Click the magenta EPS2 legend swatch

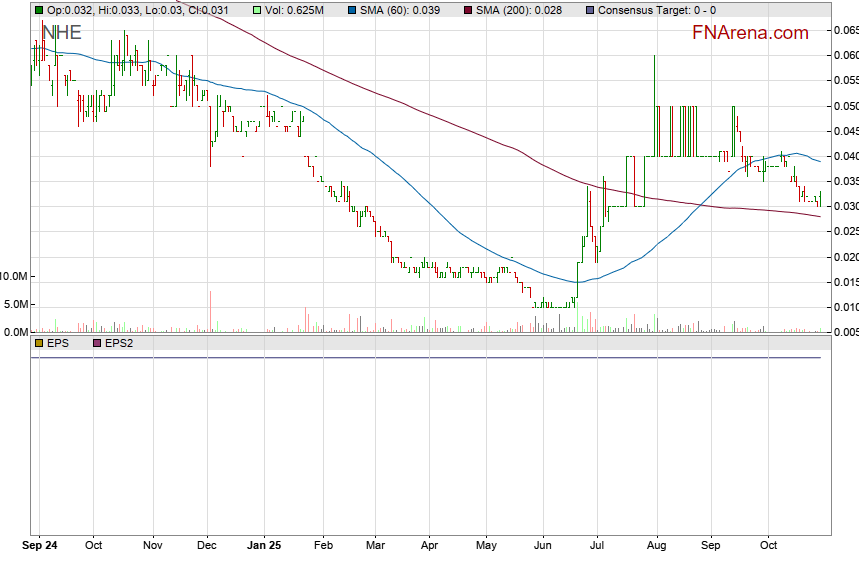pos(98,343)
